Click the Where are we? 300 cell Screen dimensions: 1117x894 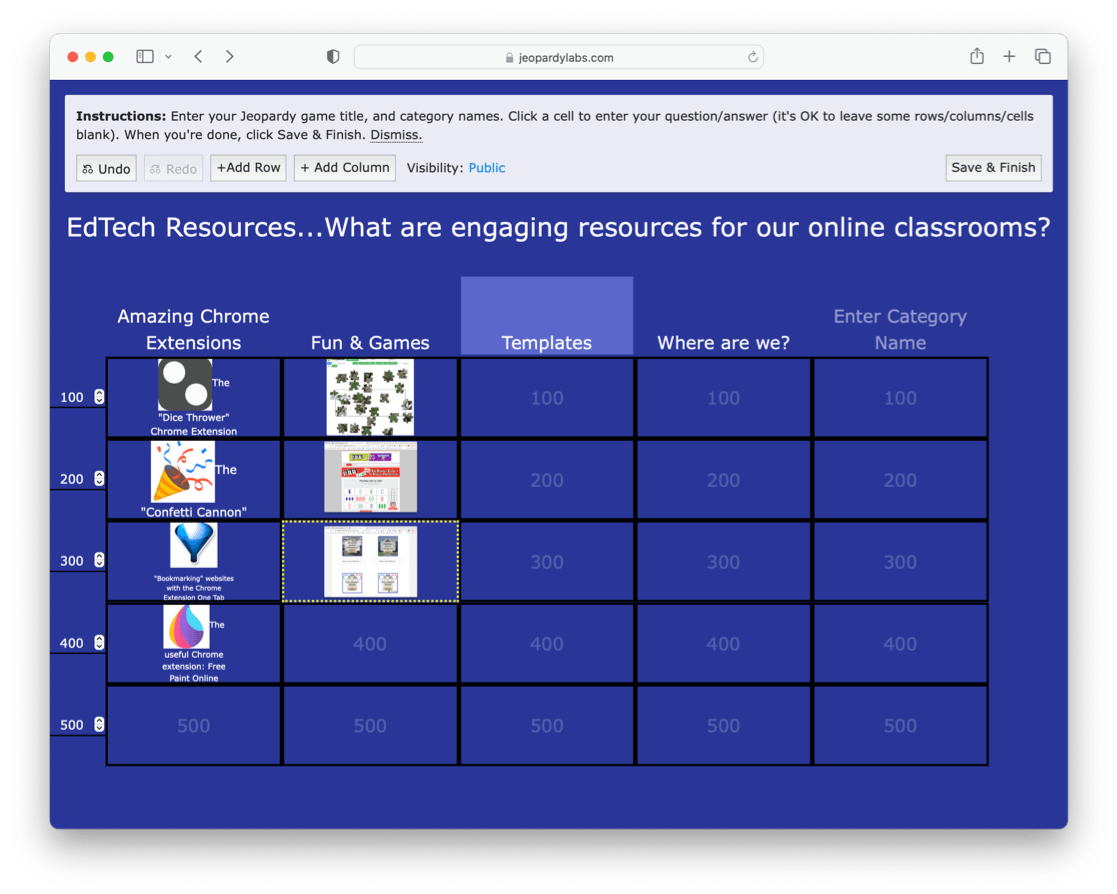coord(723,561)
